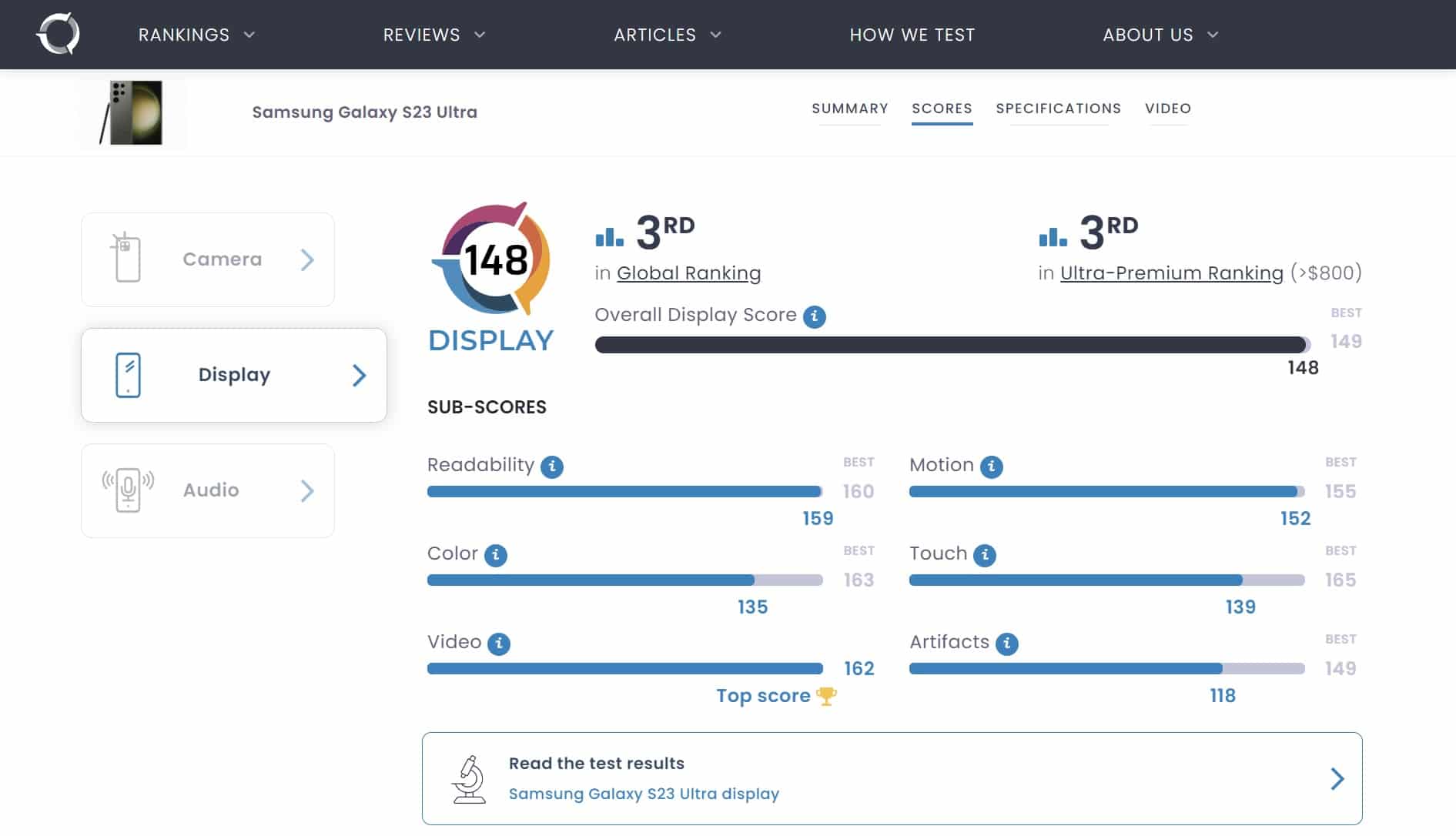Image resolution: width=1456 pixels, height=836 pixels.
Task: Select the Camera label in sidebar
Action: [x=223, y=259]
